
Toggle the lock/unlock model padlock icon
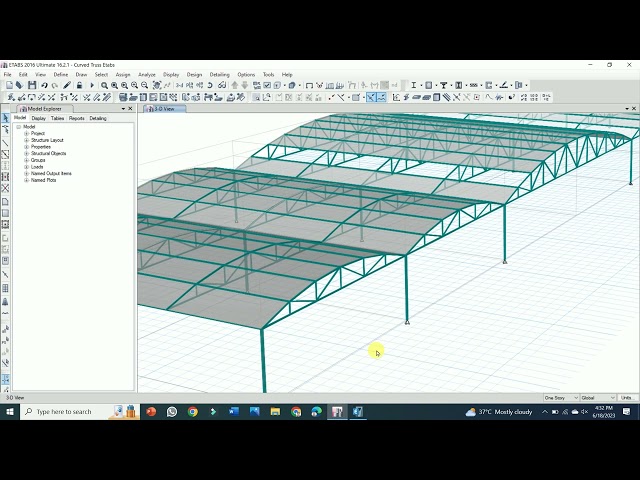[x=79, y=85]
